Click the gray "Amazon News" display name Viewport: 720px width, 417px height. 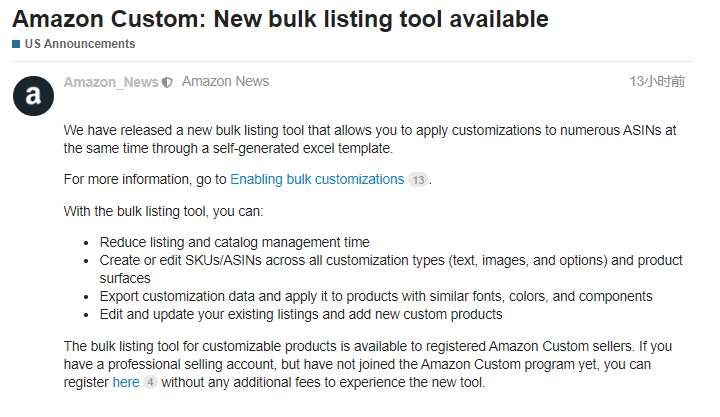[225, 81]
